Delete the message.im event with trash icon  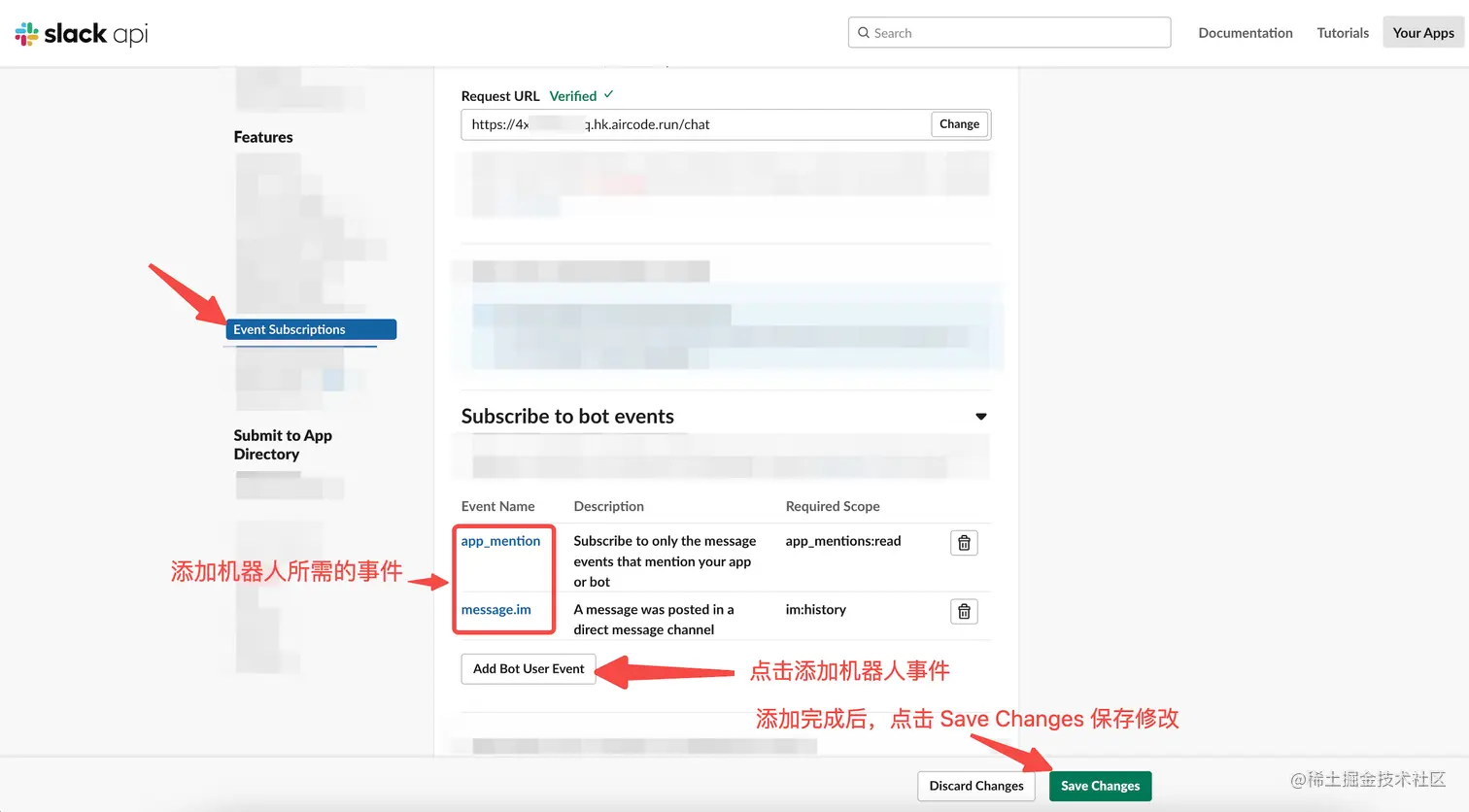964,612
